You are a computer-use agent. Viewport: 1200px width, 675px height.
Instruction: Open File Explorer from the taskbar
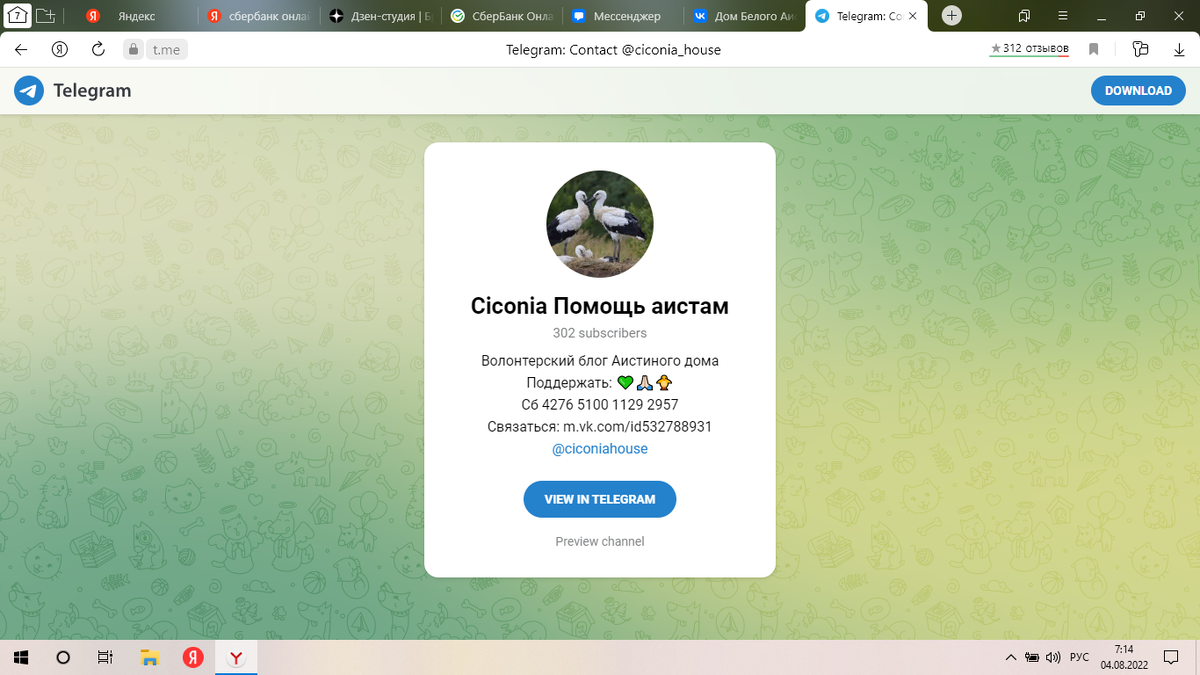pos(150,657)
